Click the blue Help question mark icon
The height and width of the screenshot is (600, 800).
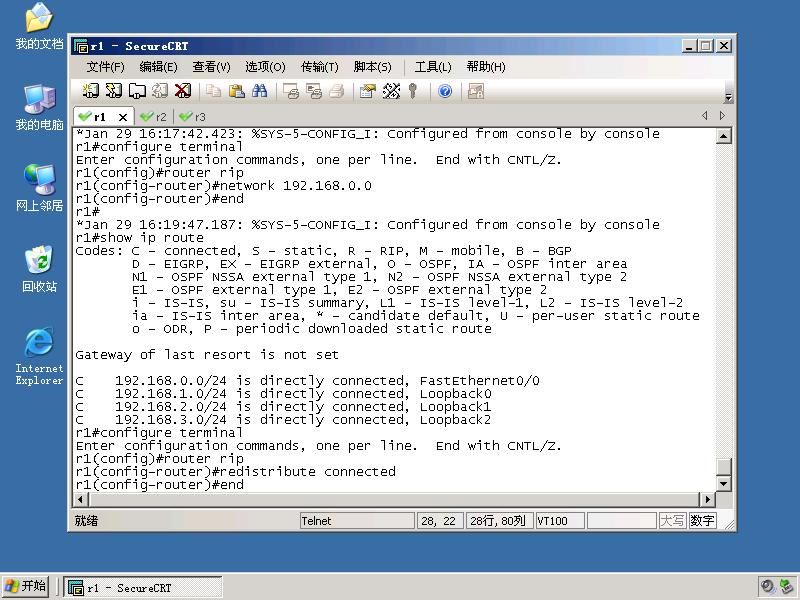click(445, 91)
